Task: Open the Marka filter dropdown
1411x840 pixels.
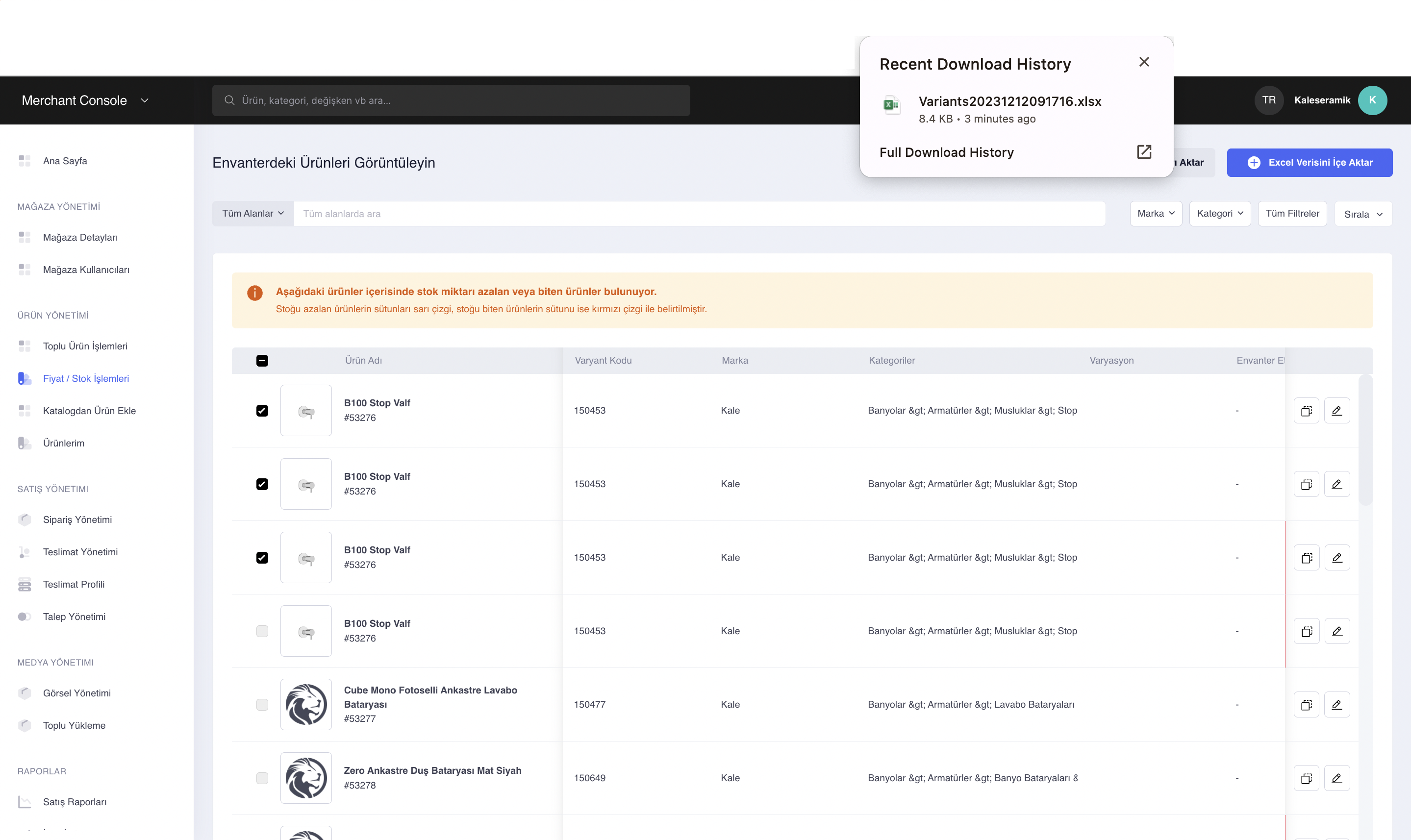Action: tap(1156, 213)
